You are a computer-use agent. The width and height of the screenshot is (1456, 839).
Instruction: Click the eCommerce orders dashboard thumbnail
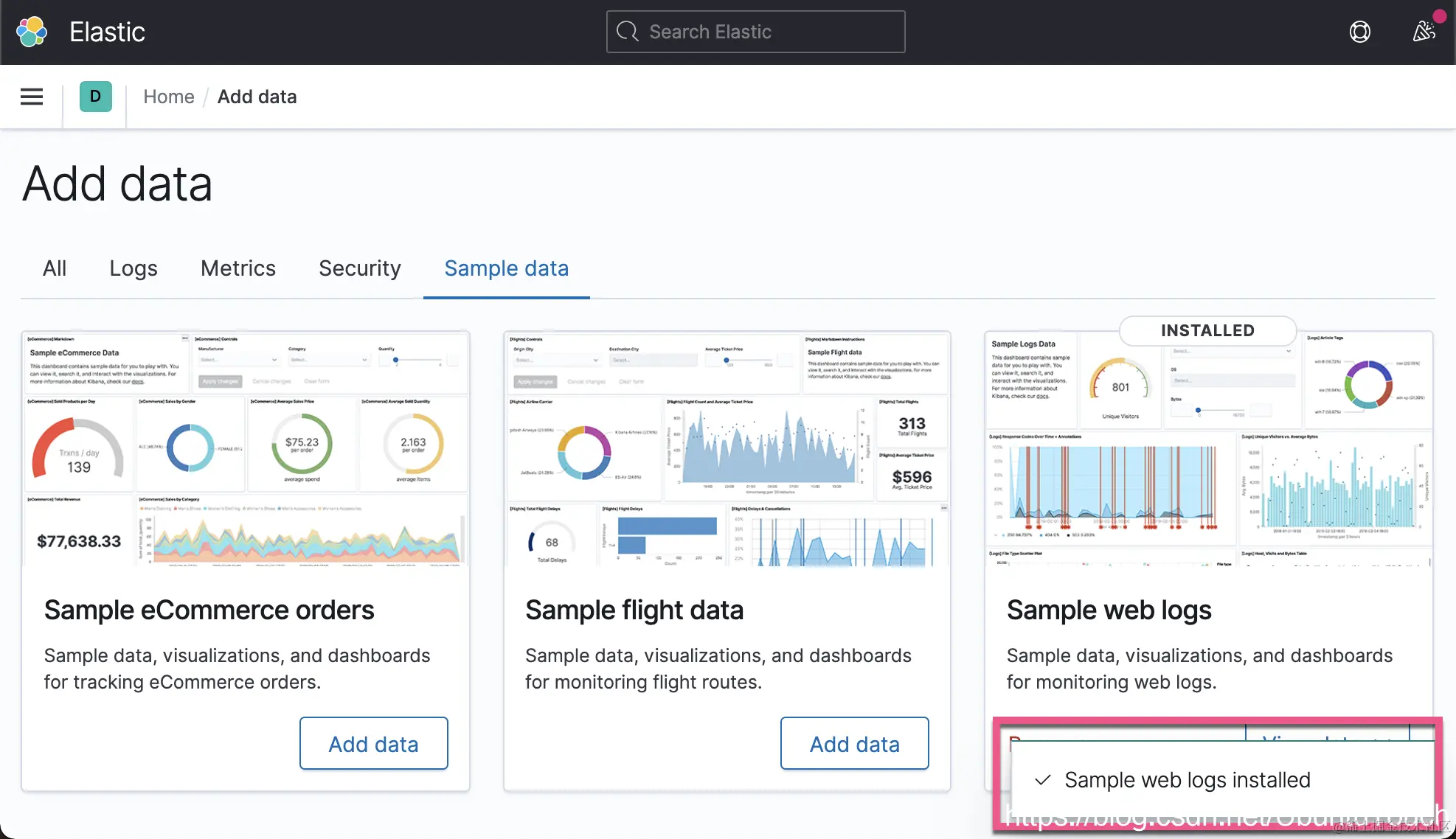[x=246, y=448]
